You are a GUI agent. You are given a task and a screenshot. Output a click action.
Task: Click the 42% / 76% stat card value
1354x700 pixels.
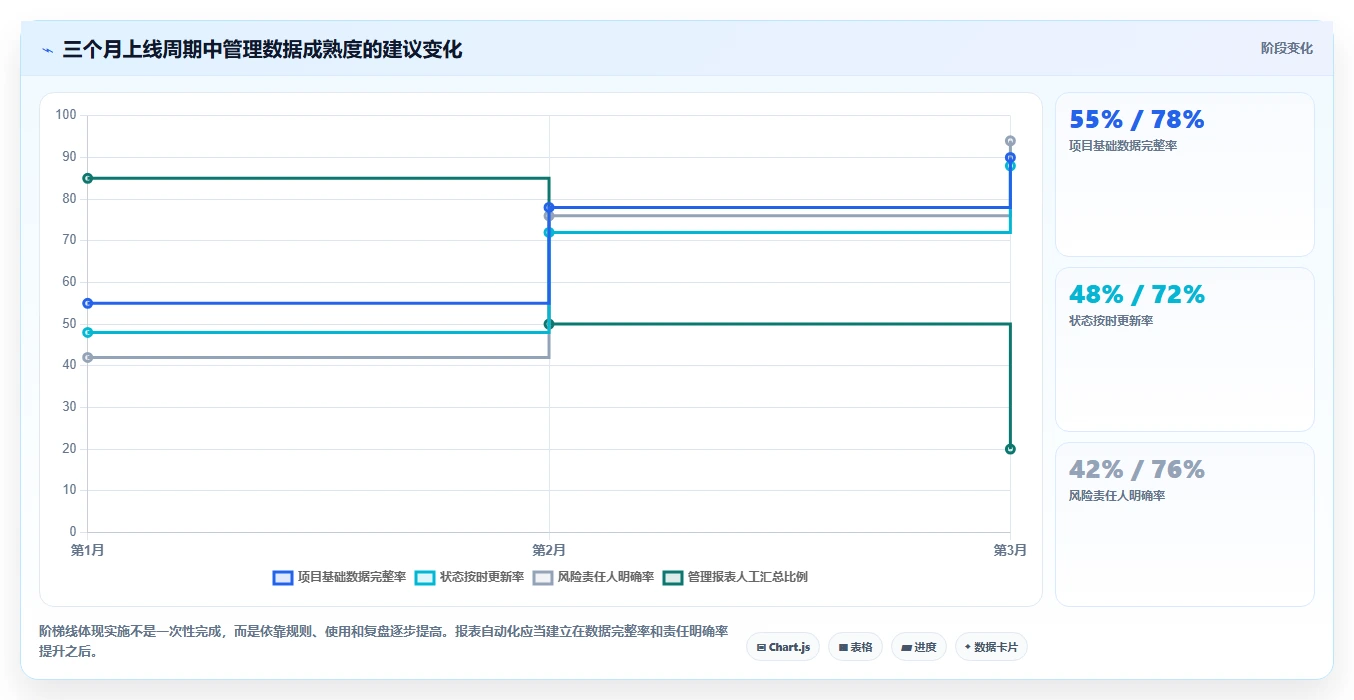pos(1137,470)
